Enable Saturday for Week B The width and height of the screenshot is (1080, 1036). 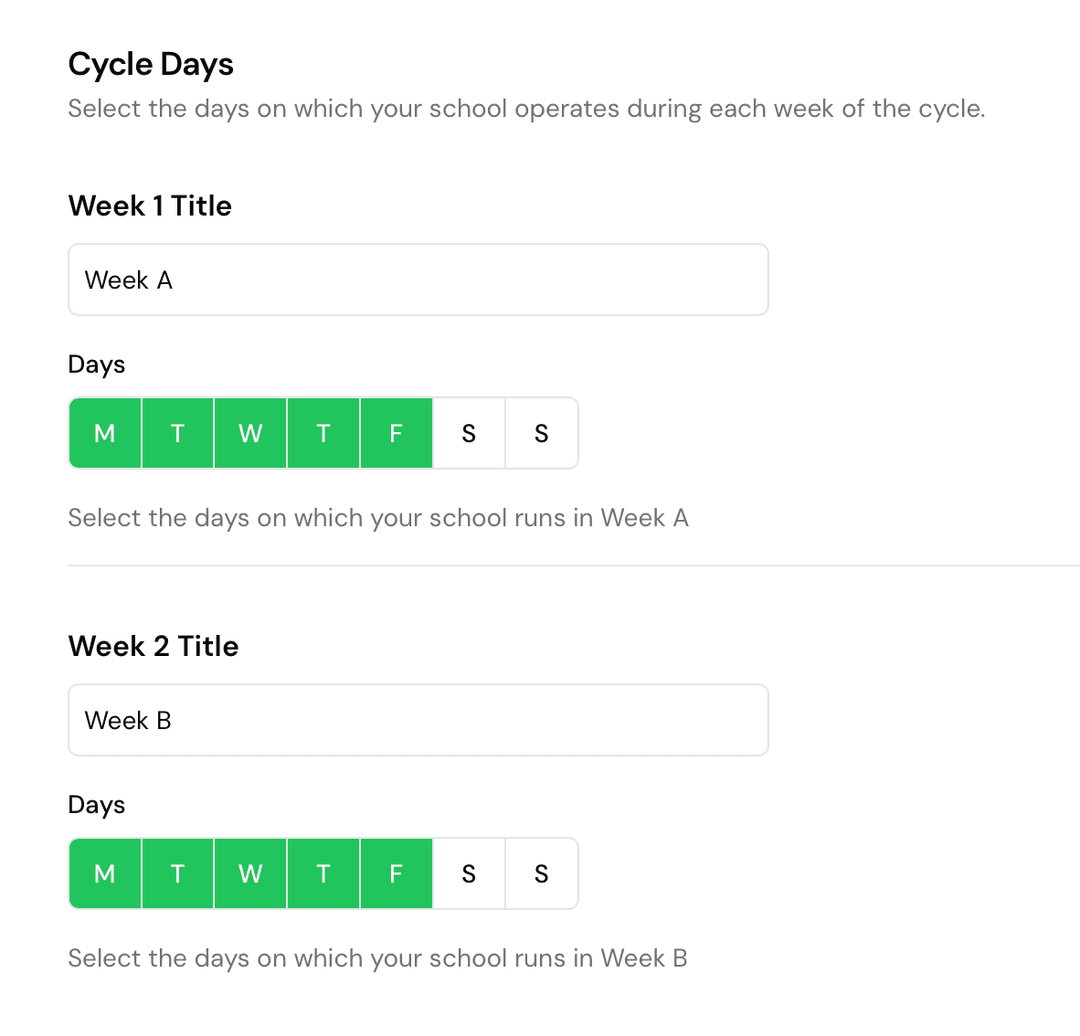468,873
